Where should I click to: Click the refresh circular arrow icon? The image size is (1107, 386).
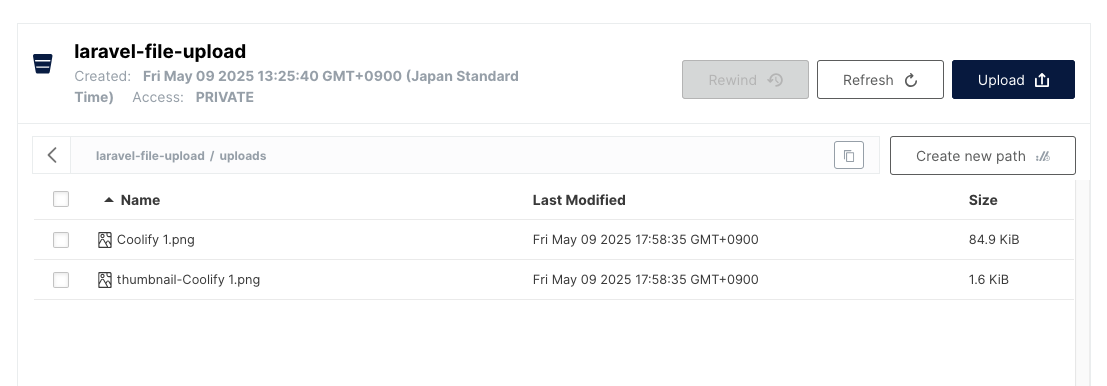[911, 80]
